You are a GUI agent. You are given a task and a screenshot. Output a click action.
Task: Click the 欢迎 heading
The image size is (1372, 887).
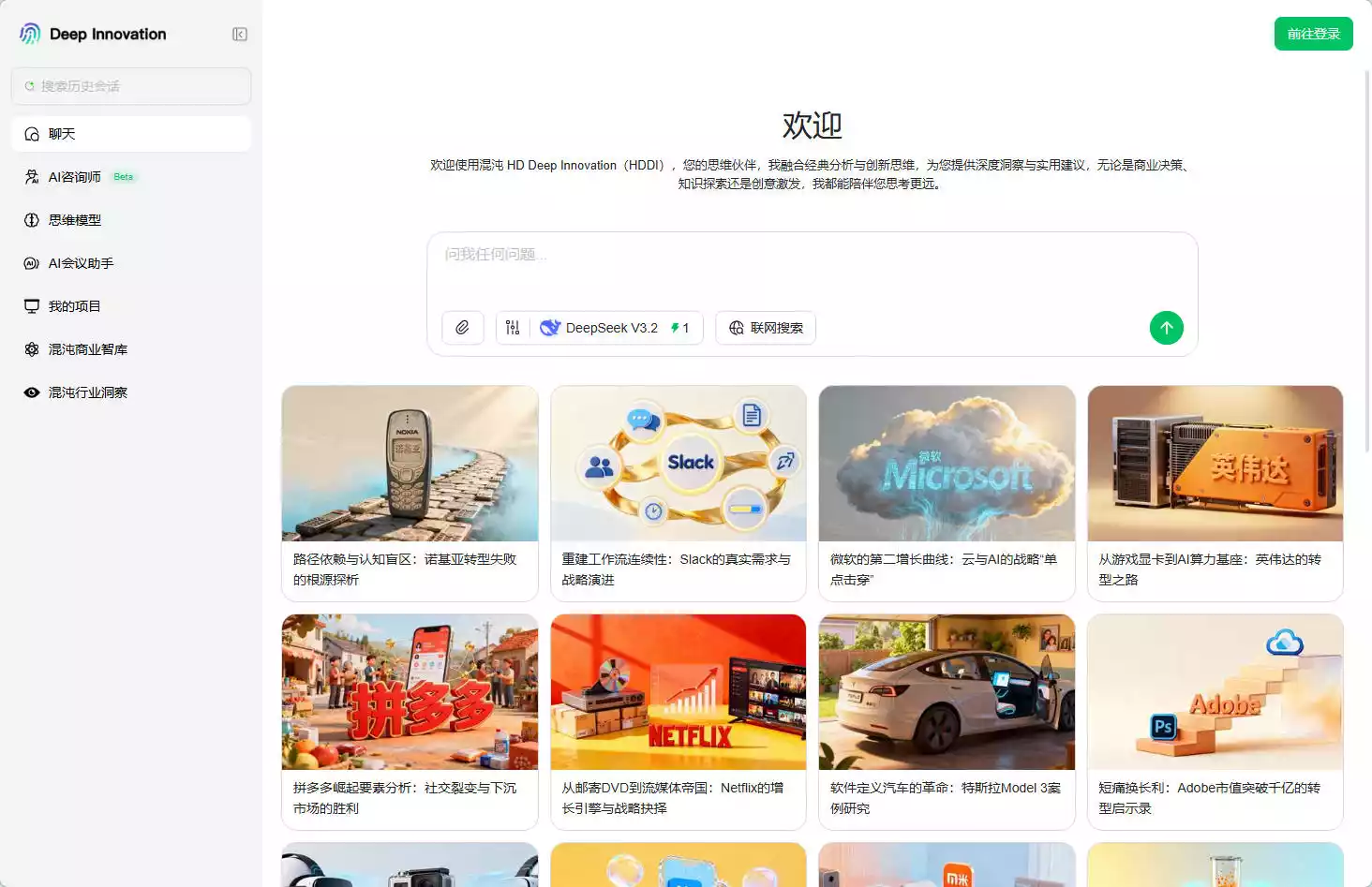point(813,125)
